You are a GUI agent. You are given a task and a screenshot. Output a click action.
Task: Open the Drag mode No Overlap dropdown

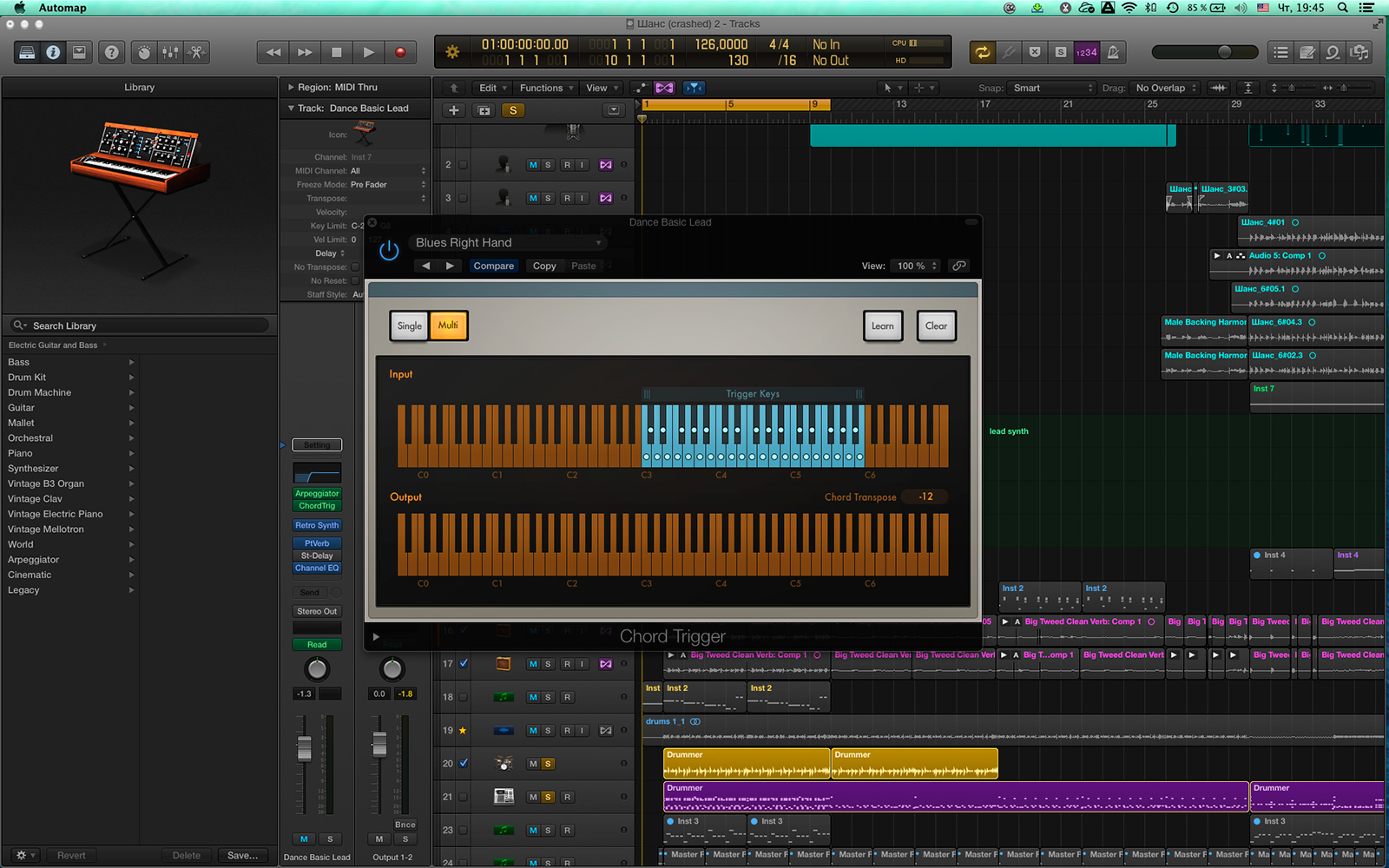[1163, 88]
